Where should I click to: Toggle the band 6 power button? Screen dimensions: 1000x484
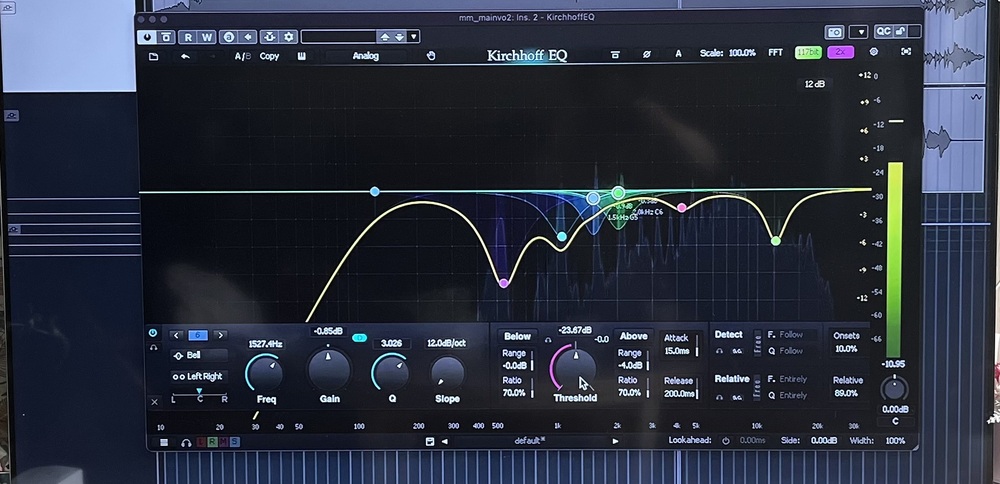tap(153, 333)
